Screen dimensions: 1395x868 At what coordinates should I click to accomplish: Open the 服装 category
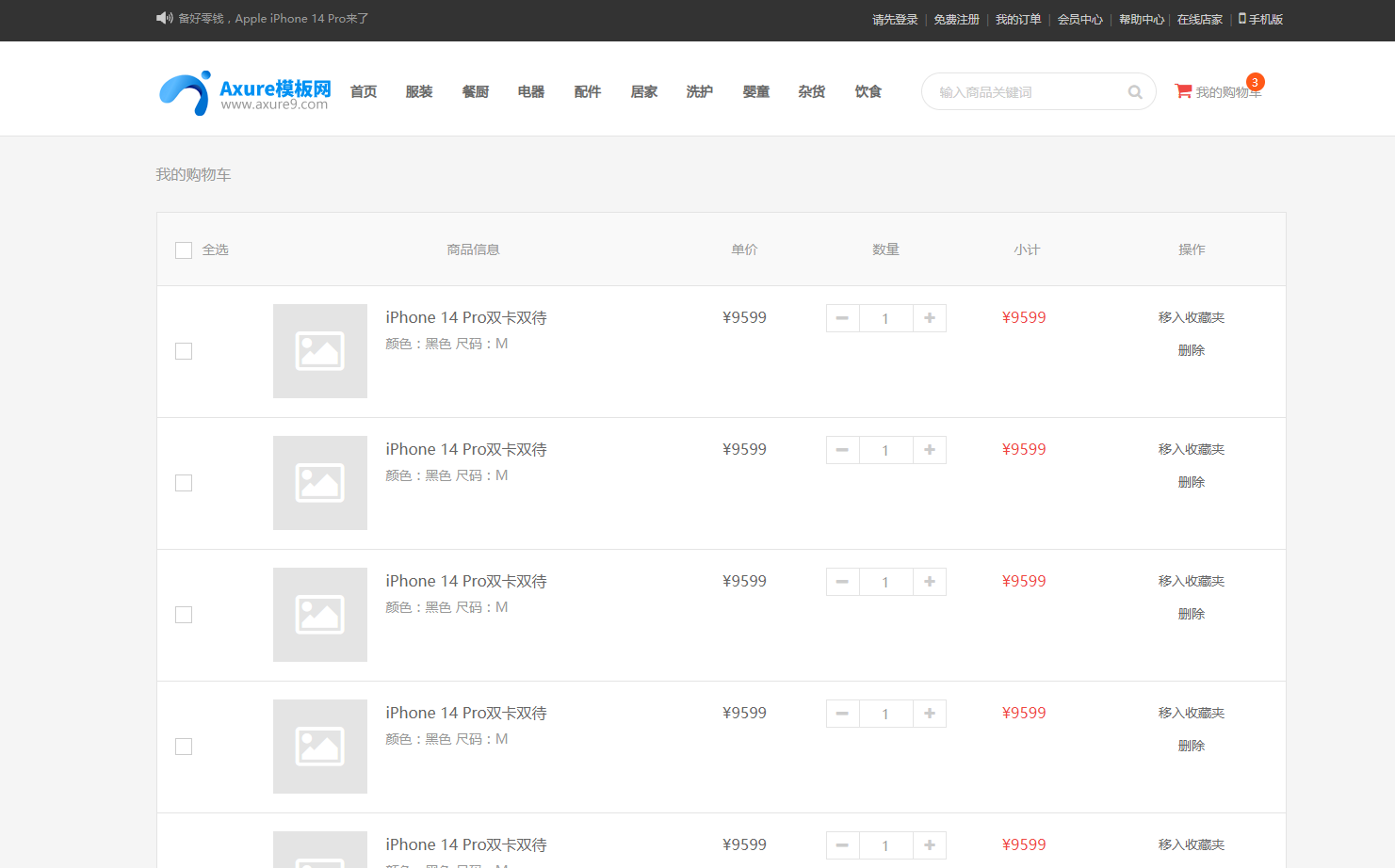click(x=419, y=91)
